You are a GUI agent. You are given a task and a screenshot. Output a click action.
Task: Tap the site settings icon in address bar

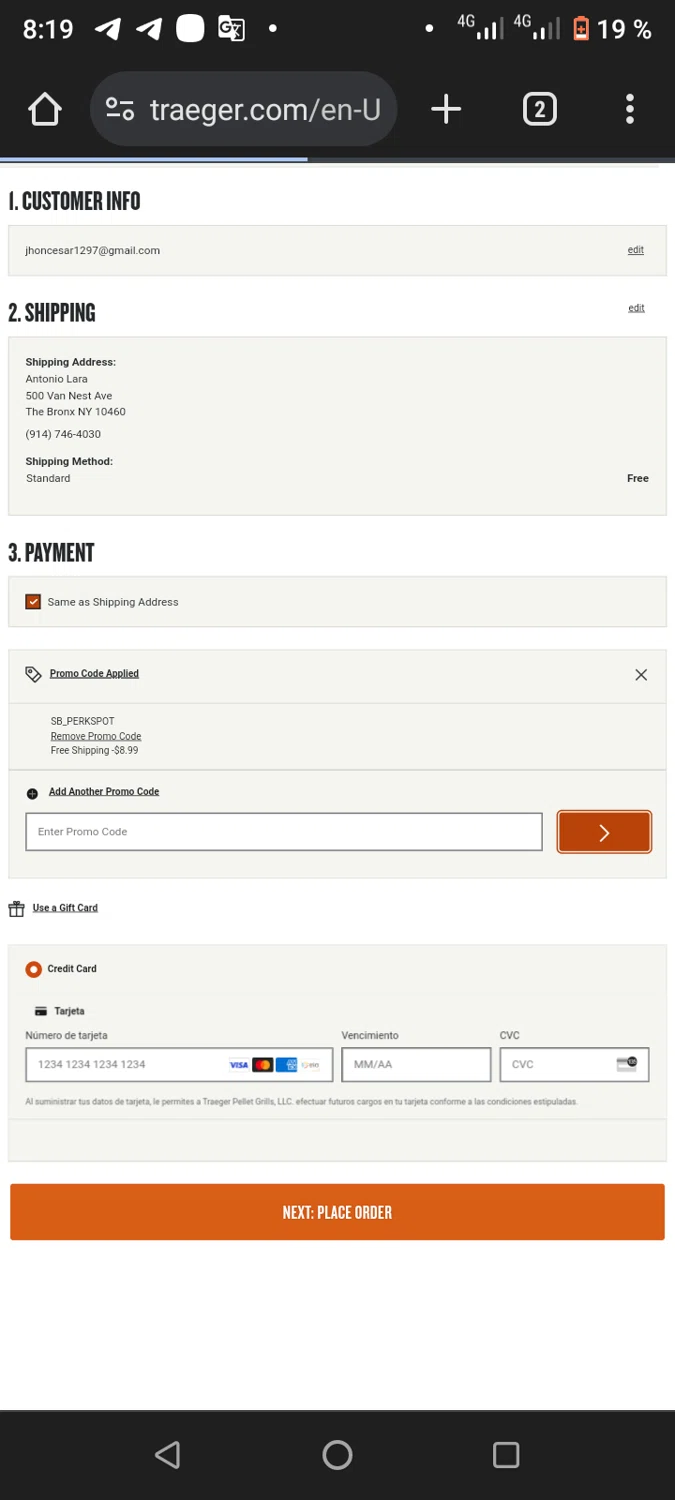(120, 109)
